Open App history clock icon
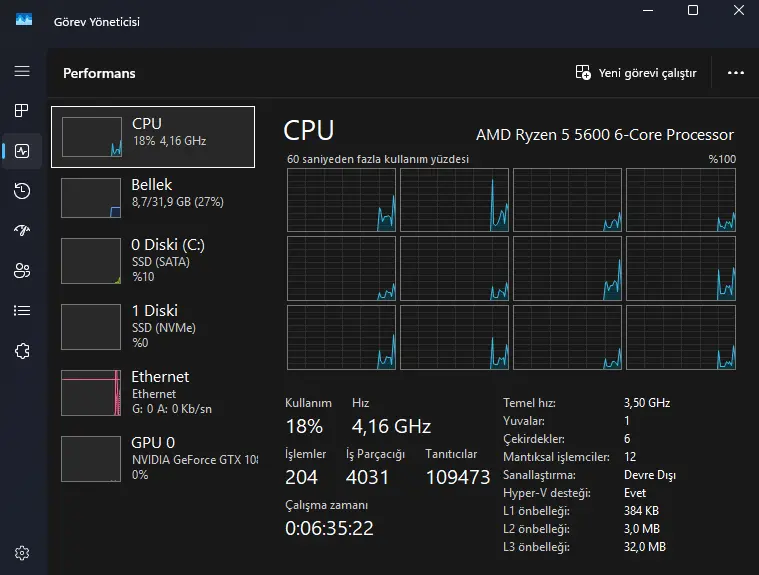 click(x=22, y=191)
